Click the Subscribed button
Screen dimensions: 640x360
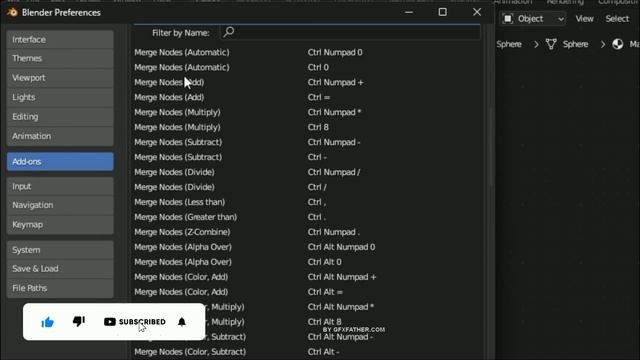pyautogui.click(x=135, y=322)
